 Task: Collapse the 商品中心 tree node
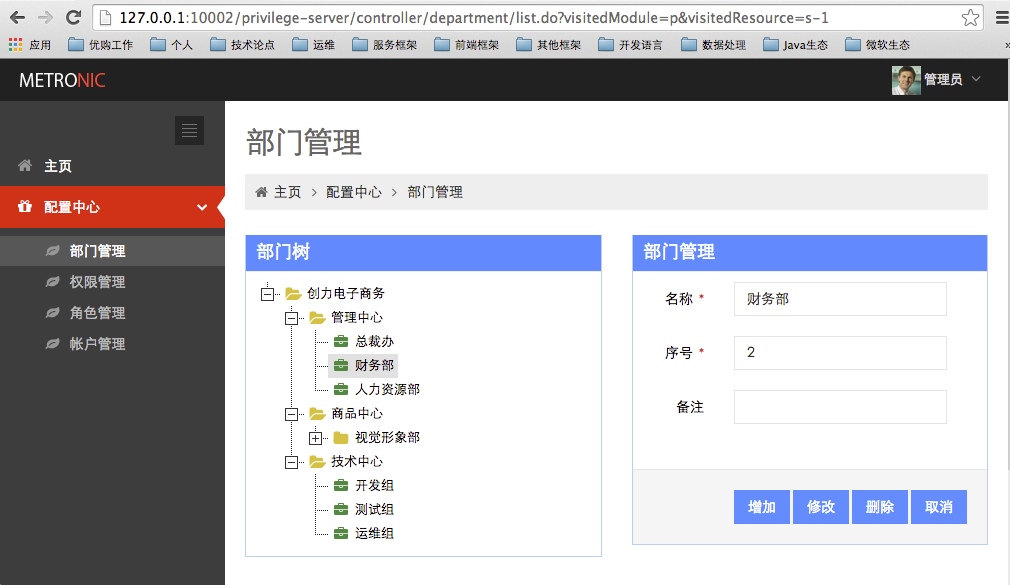291,414
